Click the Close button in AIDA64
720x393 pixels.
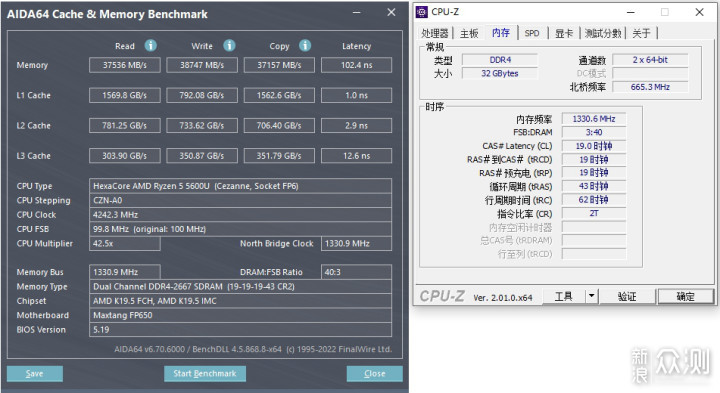click(375, 374)
